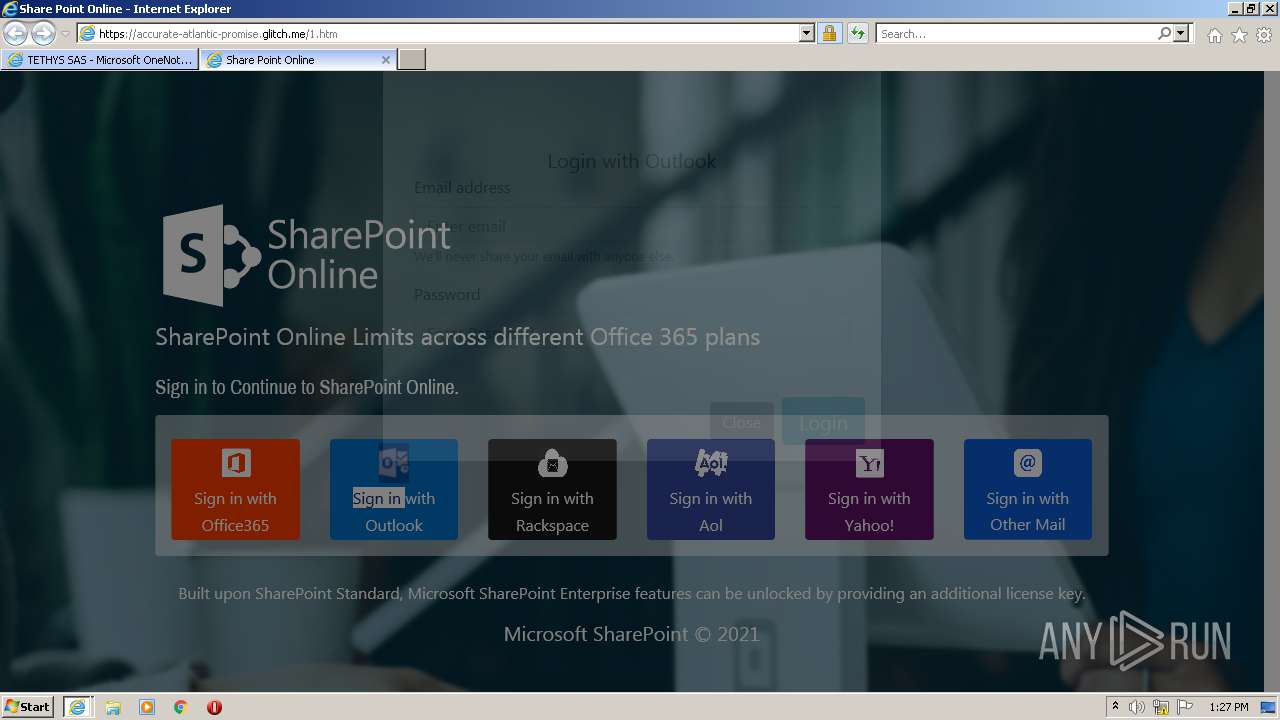
Task: Open the search provider dropdown arrow
Action: (x=1182, y=33)
